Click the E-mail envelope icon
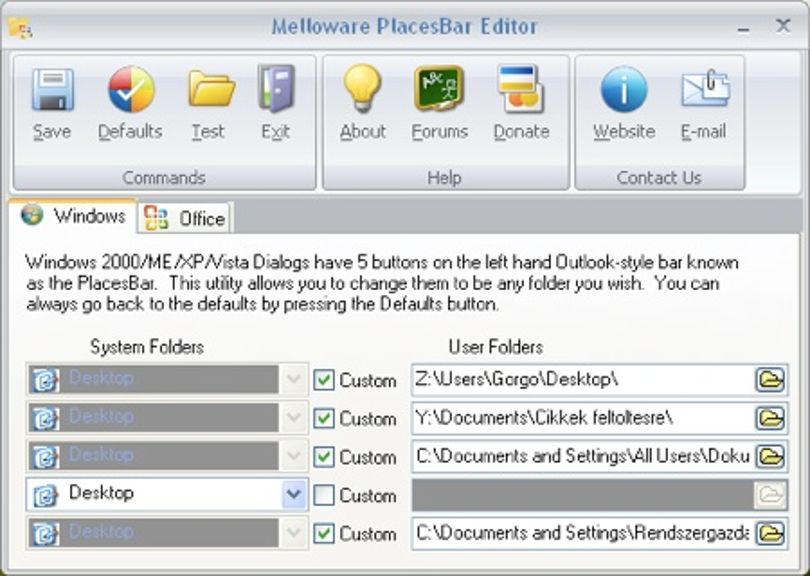810x576 pixels. click(705, 89)
